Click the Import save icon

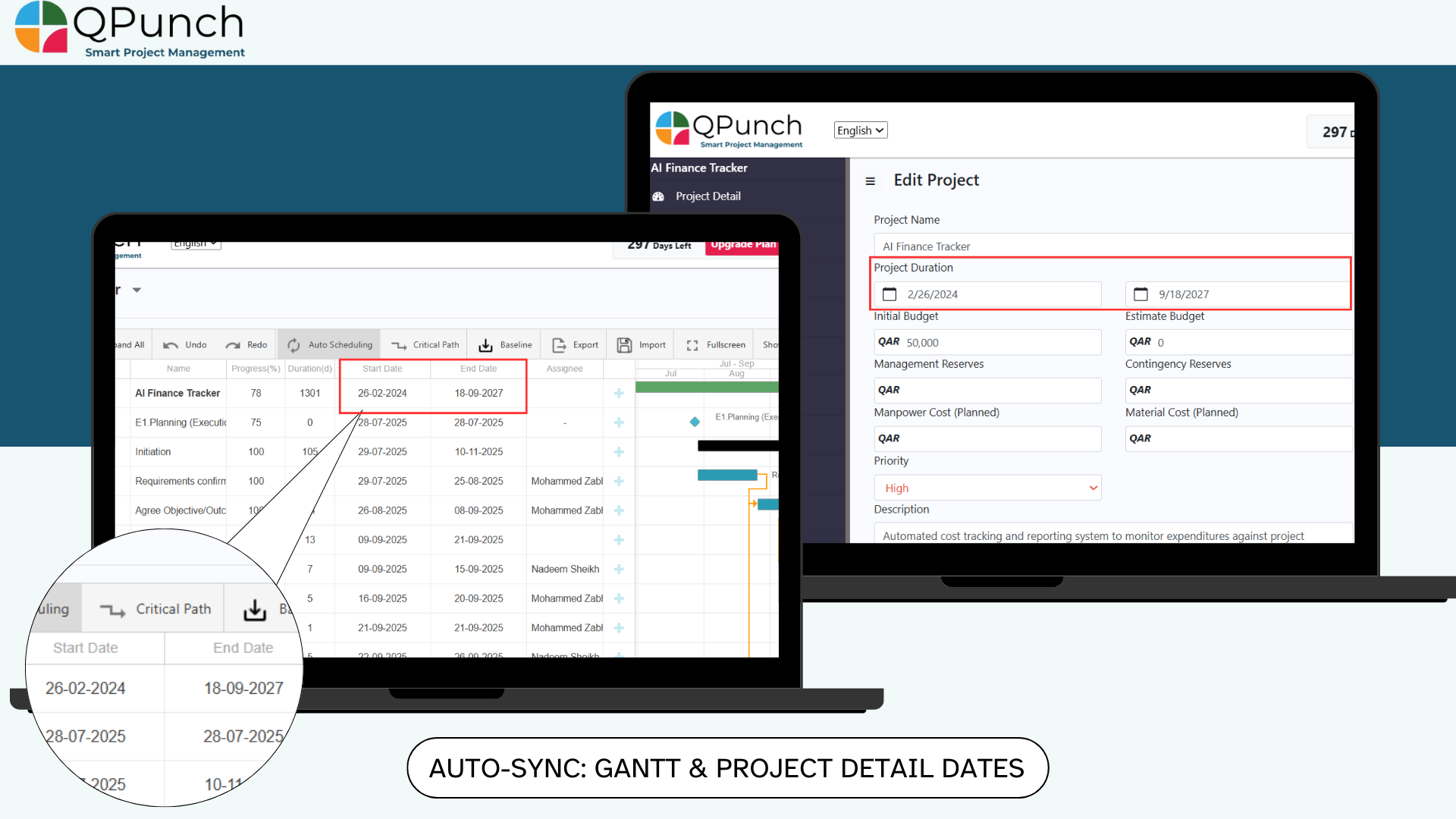click(x=624, y=345)
